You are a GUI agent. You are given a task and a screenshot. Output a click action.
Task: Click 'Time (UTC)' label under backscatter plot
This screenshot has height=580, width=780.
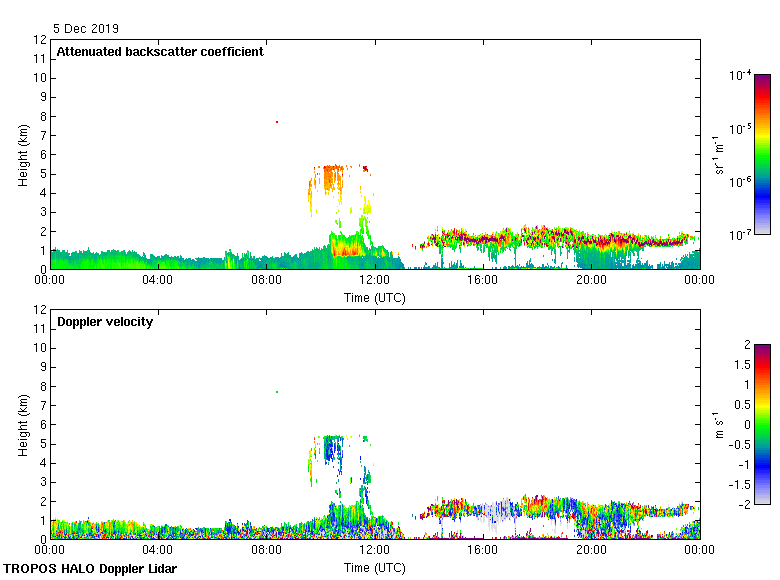(375, 297)
